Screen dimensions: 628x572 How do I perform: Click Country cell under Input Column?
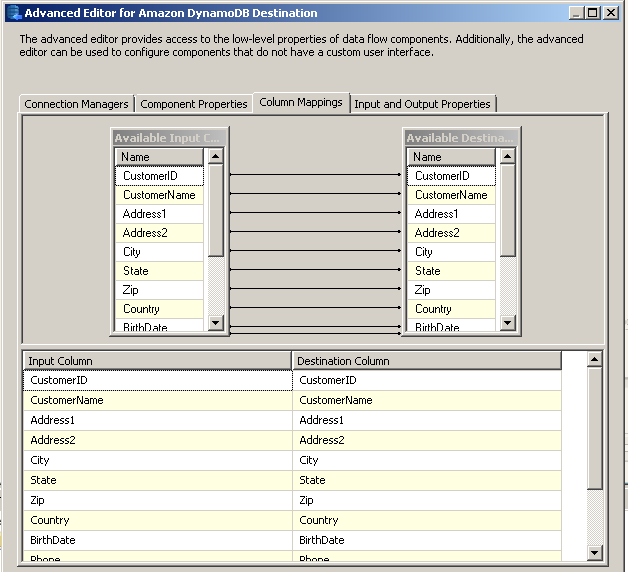coord(158,520)
